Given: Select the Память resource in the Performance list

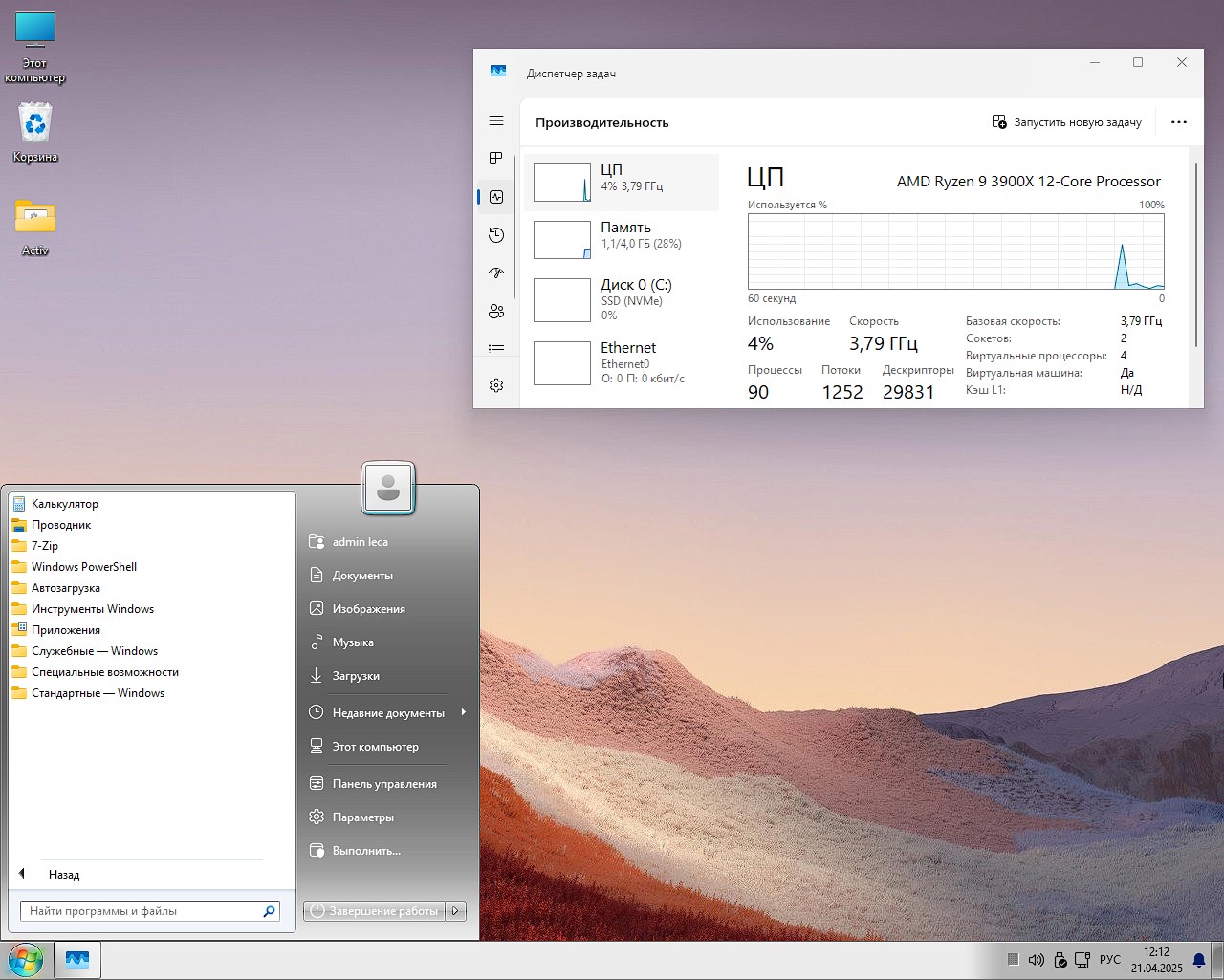Looking at the screenshot, I should pos(622,240).
